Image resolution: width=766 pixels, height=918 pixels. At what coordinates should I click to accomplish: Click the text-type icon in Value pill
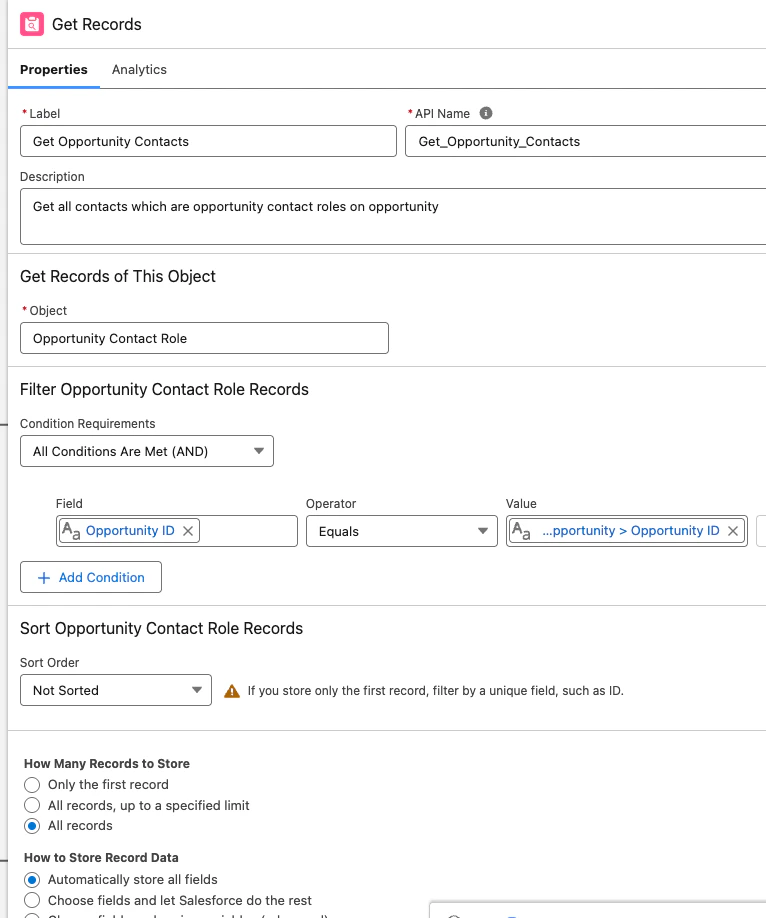(x=521, y=531)
